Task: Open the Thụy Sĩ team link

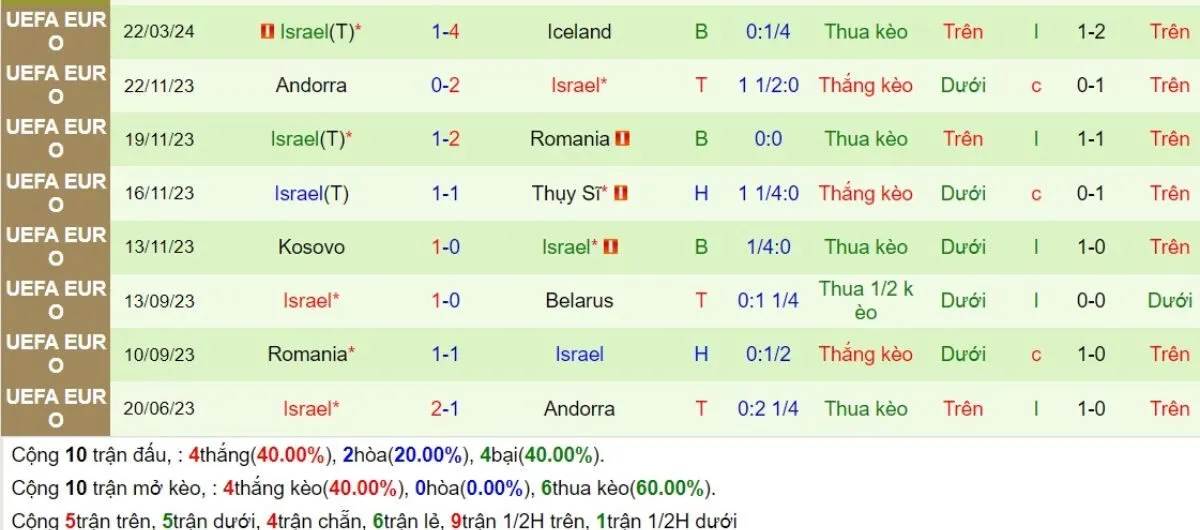Action: tap(568, 193)
